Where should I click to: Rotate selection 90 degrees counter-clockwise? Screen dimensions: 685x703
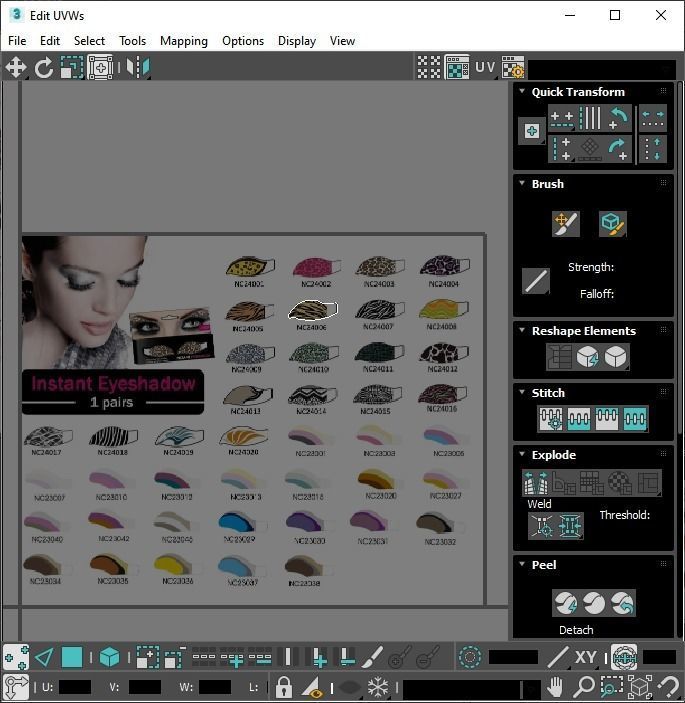[618, 118]
